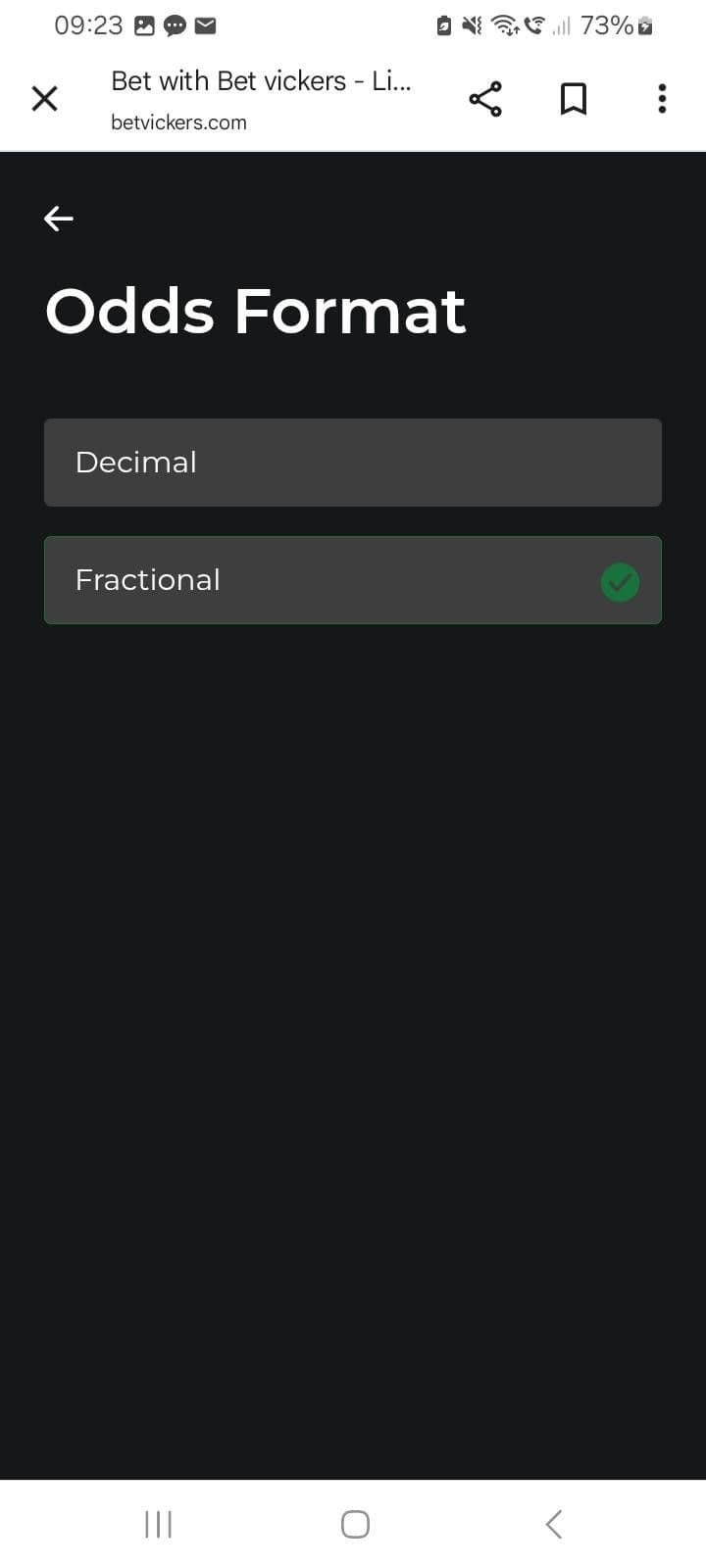
Task: Click the green checkmark on Fractional
Action: (620, 582)
